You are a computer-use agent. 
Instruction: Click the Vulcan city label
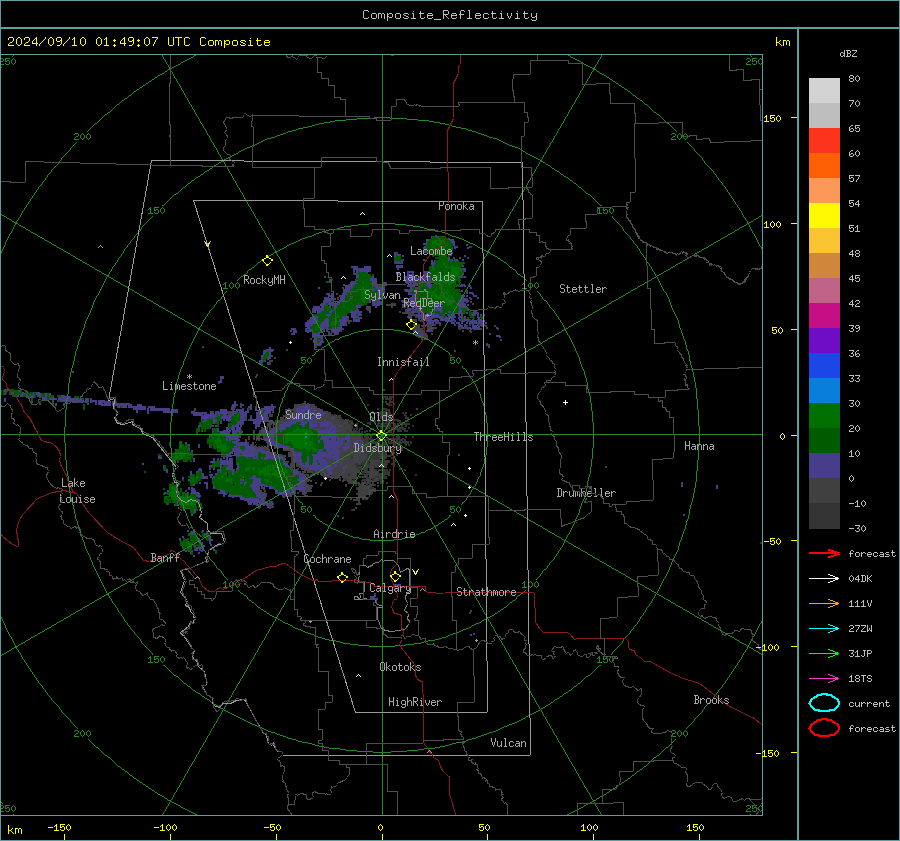pos(508,743)
